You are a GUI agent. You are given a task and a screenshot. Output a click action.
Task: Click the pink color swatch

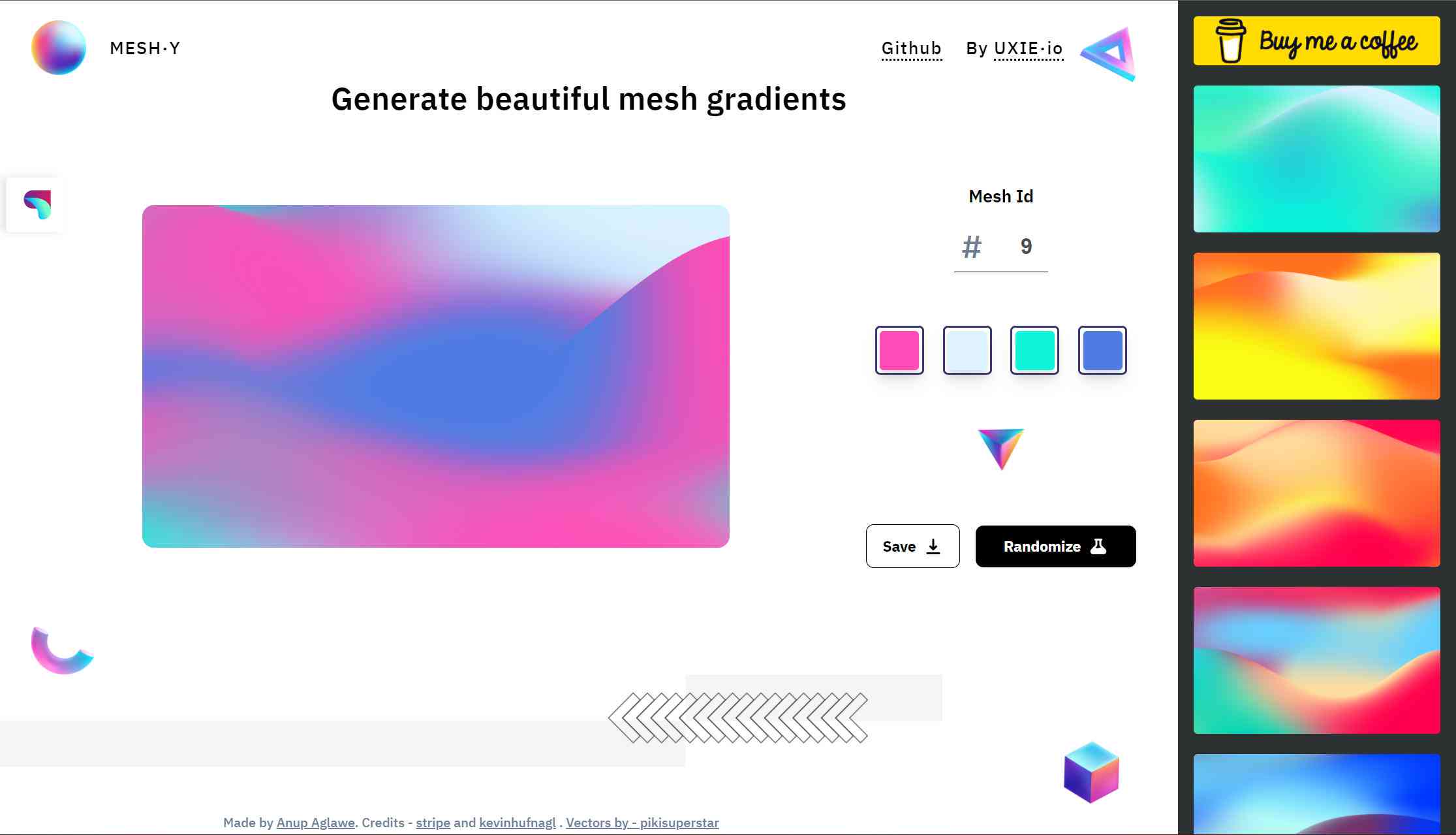pos(899,349)
